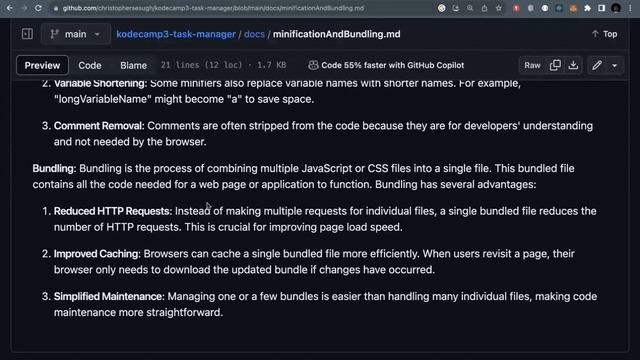Open the browser profile avatar
The width and height of the screenshot is (640, 360).
point(616,8)
